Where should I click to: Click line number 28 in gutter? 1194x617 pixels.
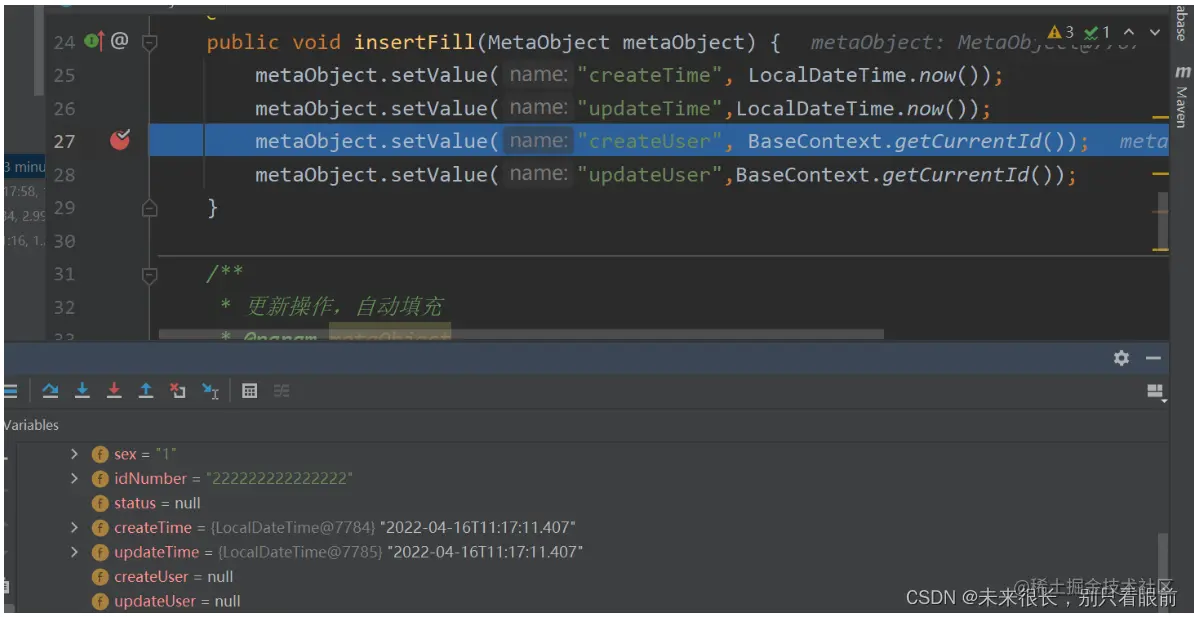tap(65, 174)
